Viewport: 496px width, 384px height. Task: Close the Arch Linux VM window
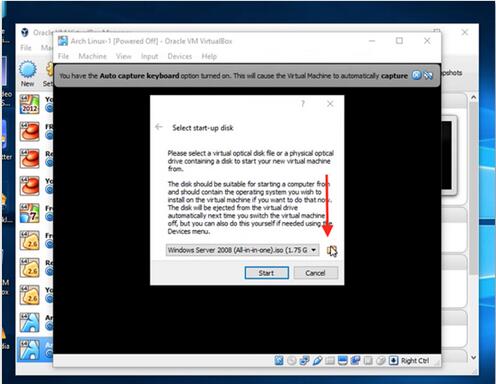(x=427, y=41)
